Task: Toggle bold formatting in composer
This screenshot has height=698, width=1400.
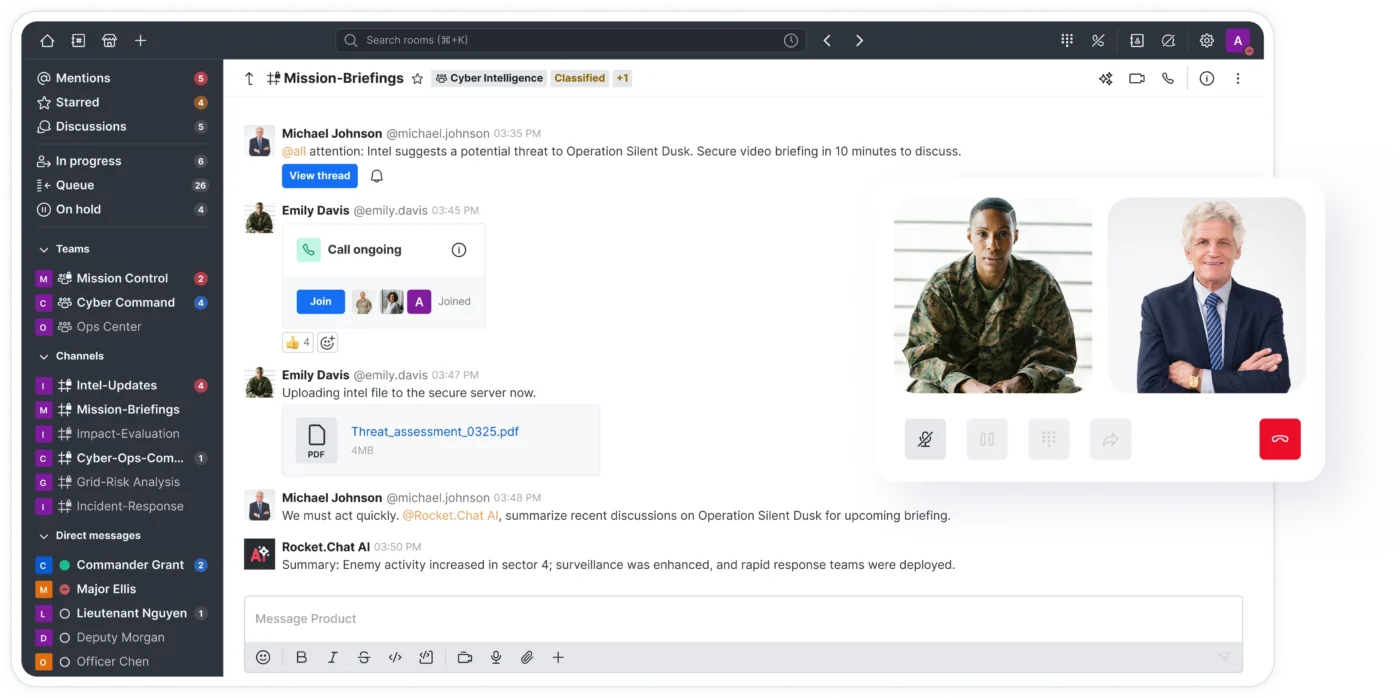Action: pos(301,657)
